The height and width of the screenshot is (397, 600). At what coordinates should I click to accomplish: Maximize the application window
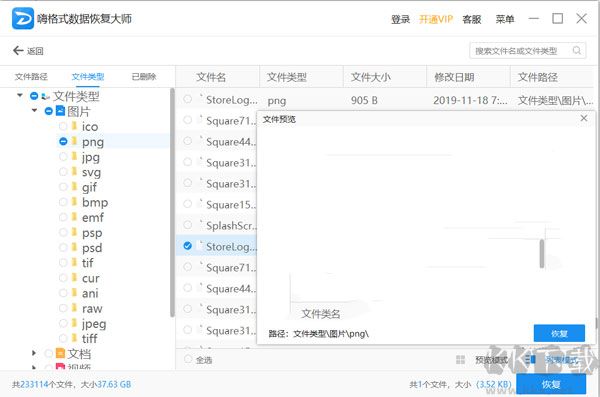[x=558, y=18]
